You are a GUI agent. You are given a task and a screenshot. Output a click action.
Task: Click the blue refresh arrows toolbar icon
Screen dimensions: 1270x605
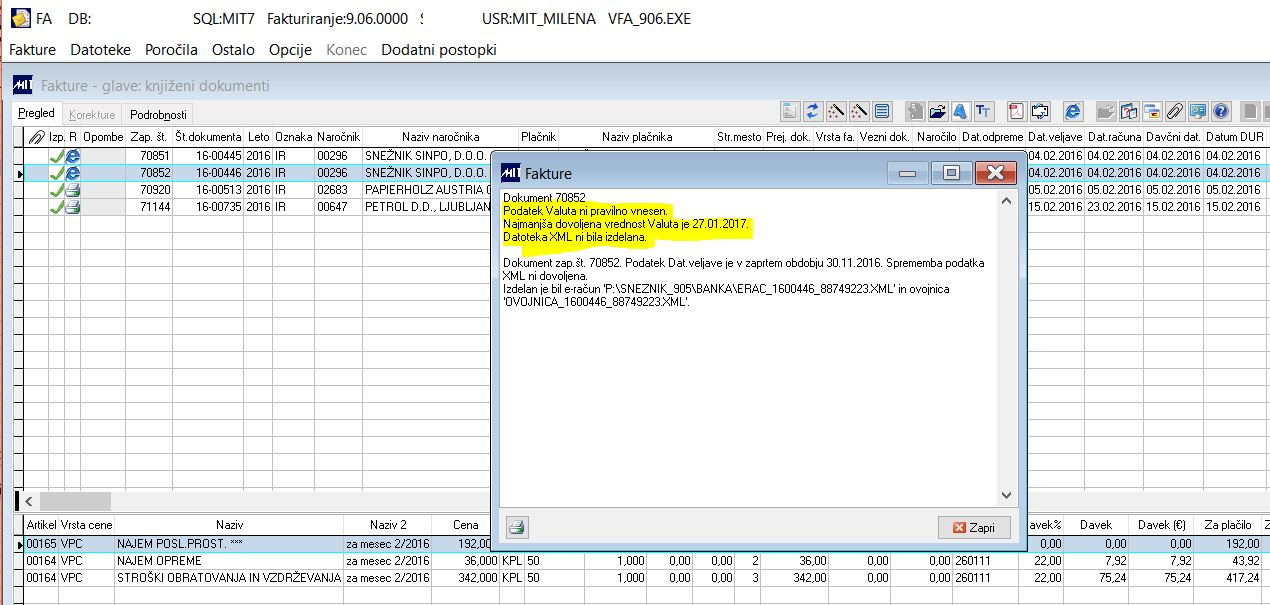point(813,111)
